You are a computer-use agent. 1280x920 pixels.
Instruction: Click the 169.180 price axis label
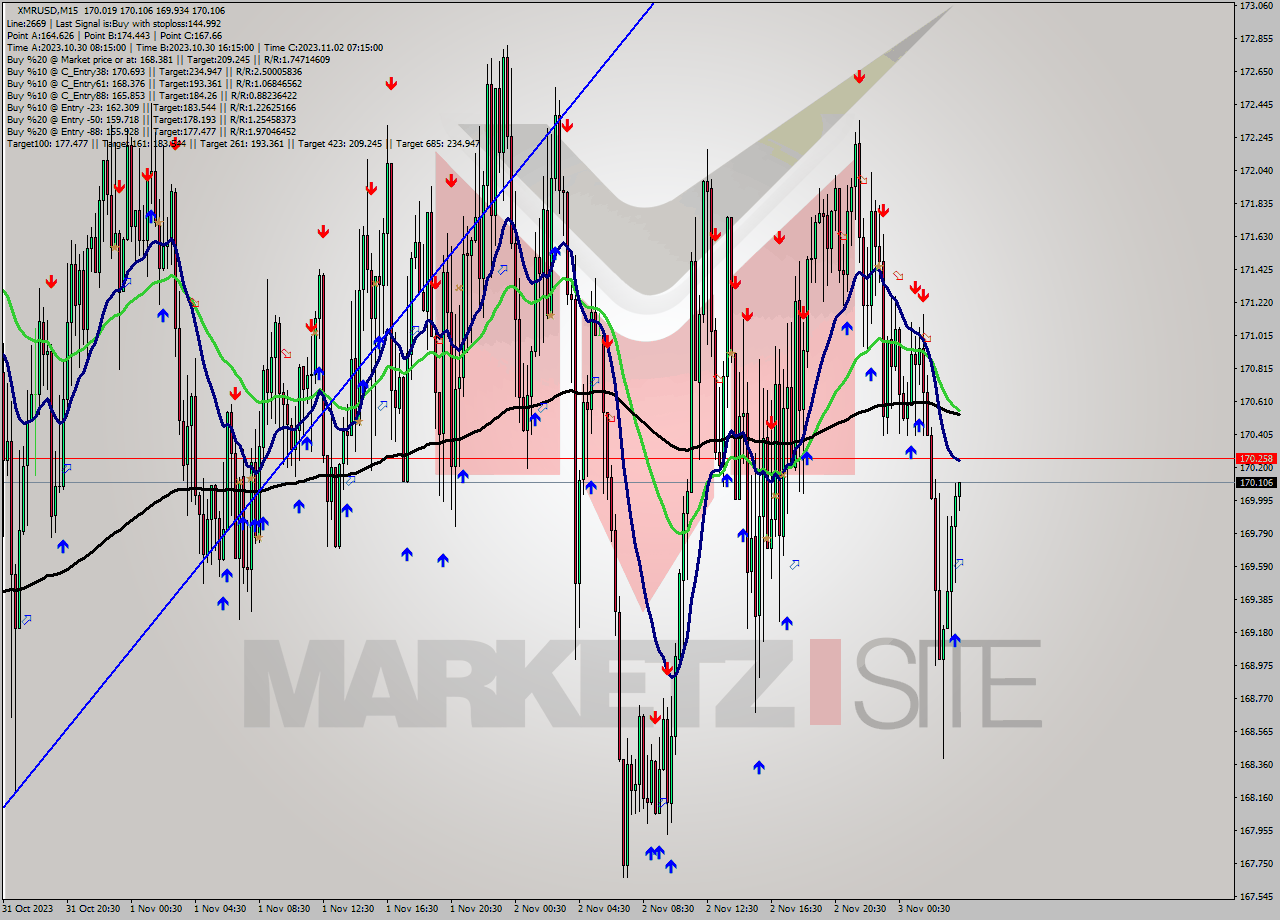(x=1256, y=633)
